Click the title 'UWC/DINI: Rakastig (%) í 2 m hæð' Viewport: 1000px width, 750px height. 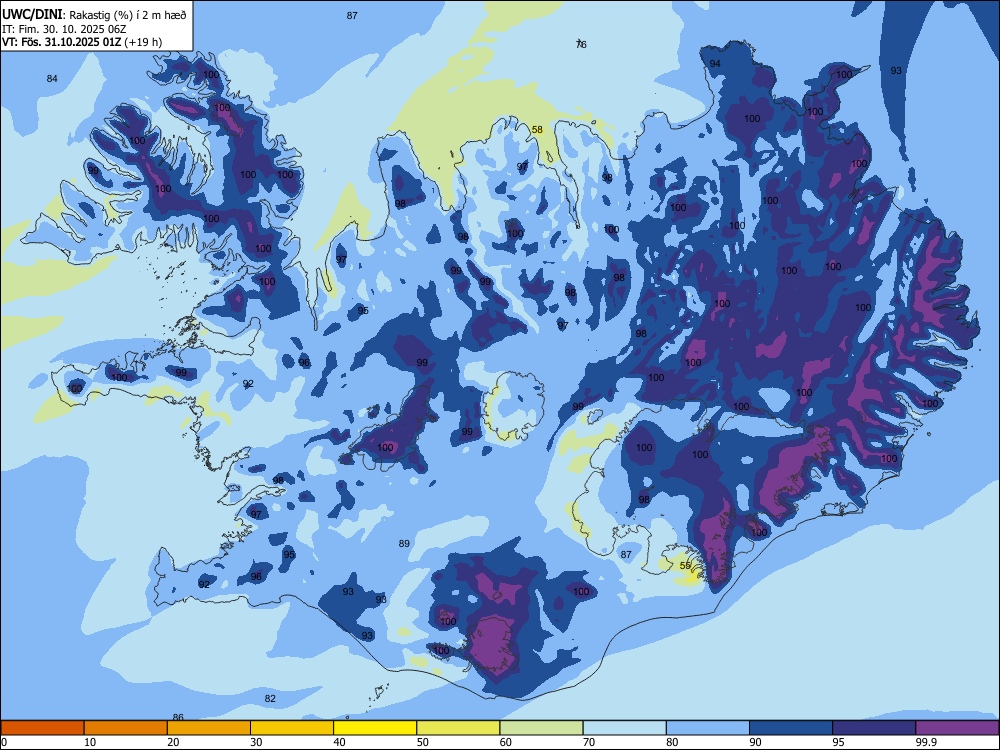coord(94,15)
